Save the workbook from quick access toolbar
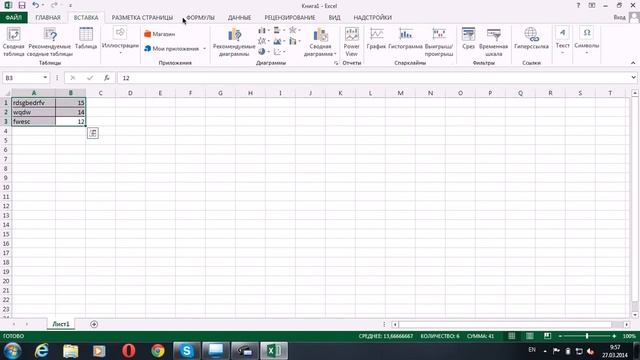Viewport: 640px width, 360px height. tap(22, 5)
